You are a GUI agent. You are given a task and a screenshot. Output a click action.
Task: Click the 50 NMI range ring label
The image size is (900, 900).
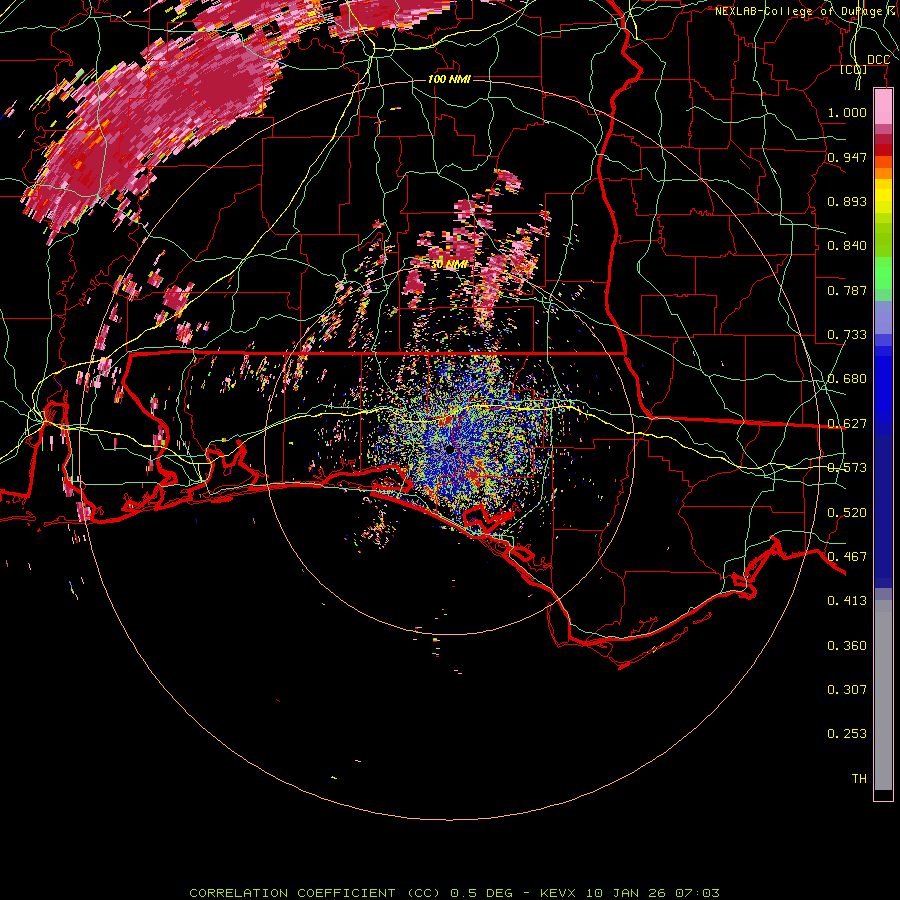[449, 265]
